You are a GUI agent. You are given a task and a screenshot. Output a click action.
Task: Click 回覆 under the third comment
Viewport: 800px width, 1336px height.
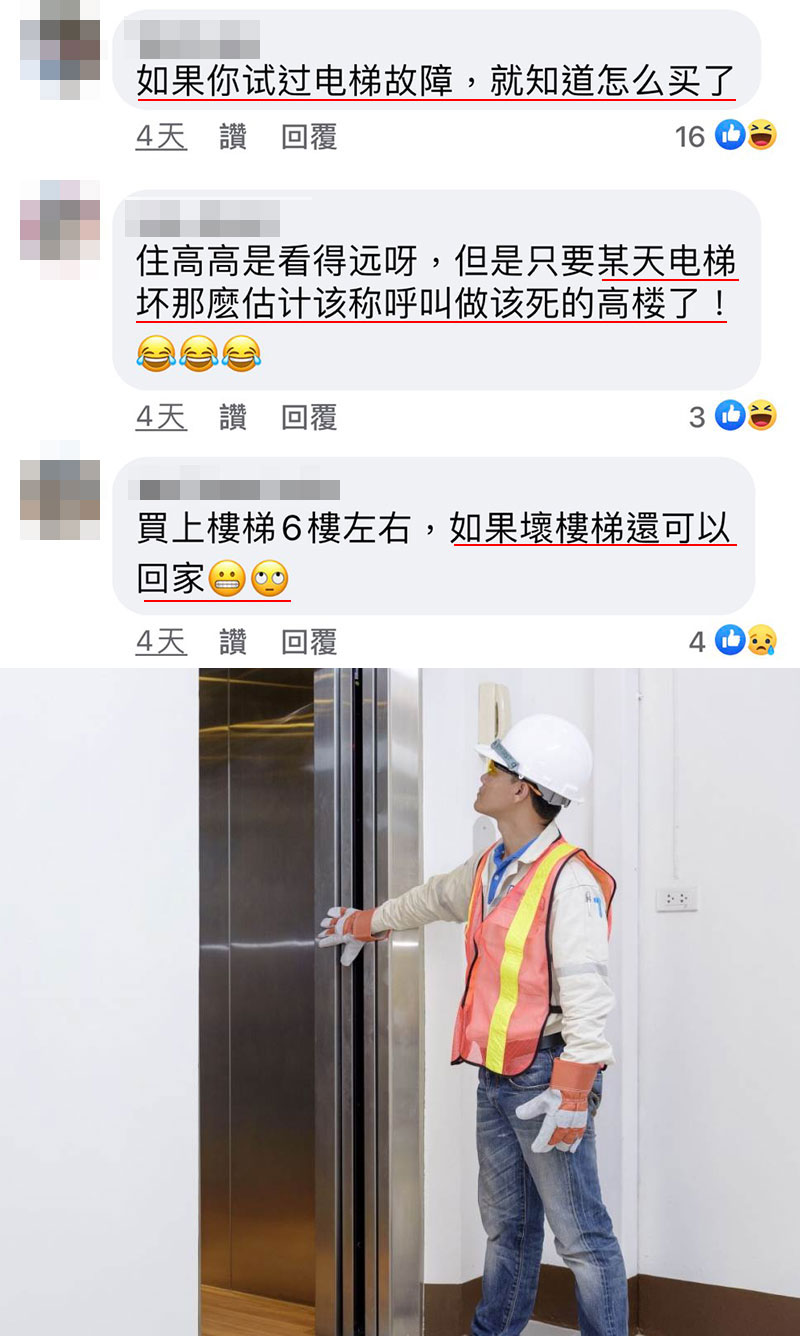[x=309, y=642]
